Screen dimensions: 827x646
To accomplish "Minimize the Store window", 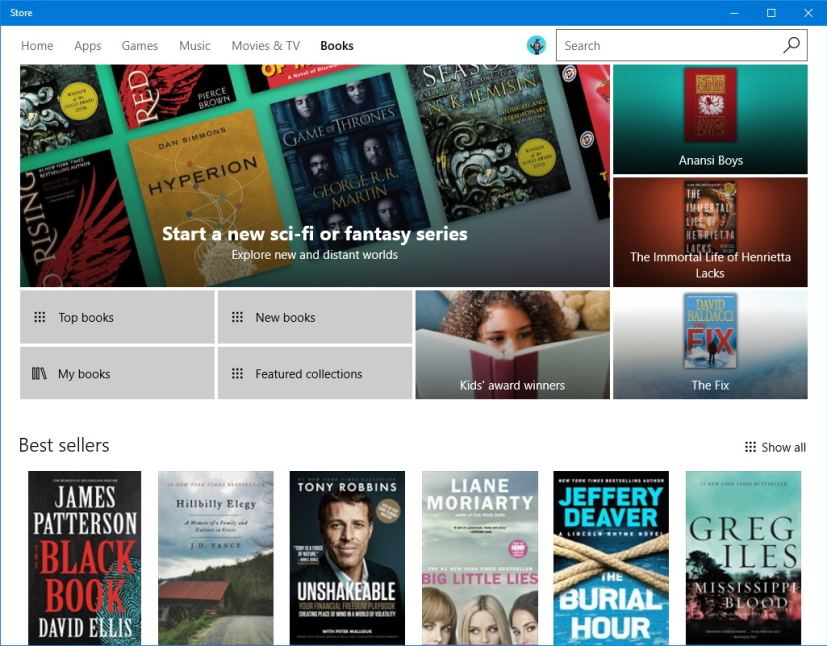I will [734, 13].
